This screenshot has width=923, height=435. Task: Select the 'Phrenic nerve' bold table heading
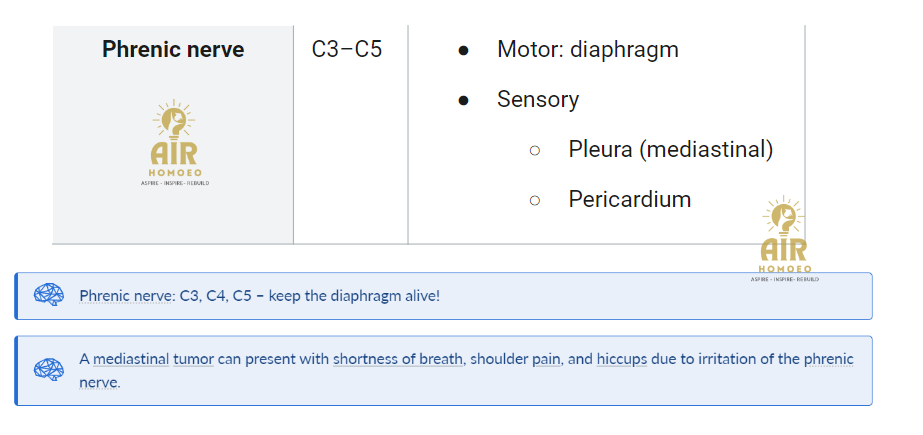173,49
